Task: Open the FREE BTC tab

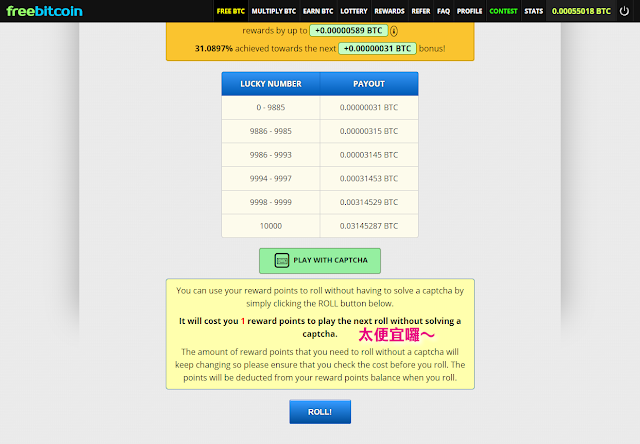Action: click(230, 11)
